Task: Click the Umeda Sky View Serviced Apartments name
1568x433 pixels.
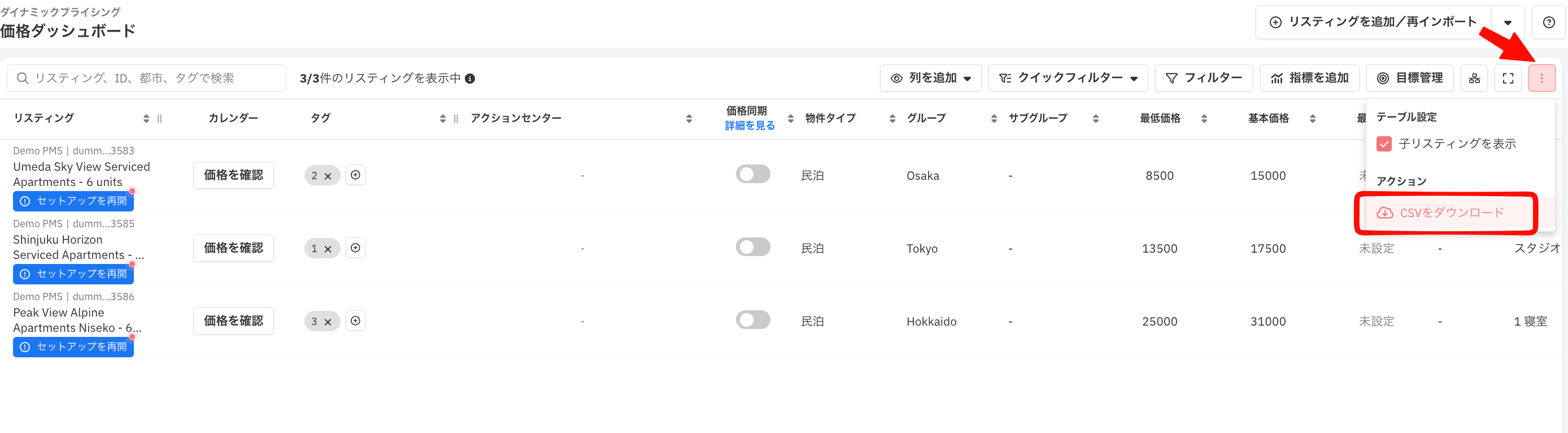Action: pyautogui.click(x=81, y=174)
